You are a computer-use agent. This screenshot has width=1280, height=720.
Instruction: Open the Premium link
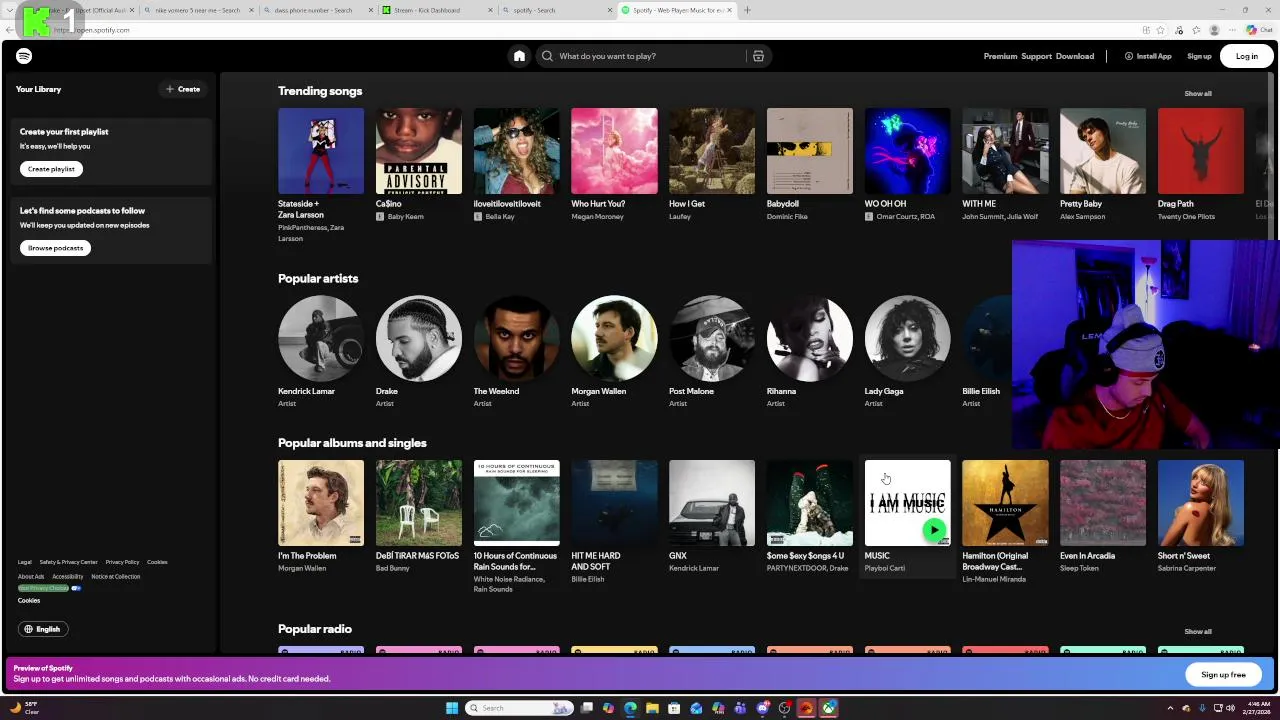pos(1000,56)
